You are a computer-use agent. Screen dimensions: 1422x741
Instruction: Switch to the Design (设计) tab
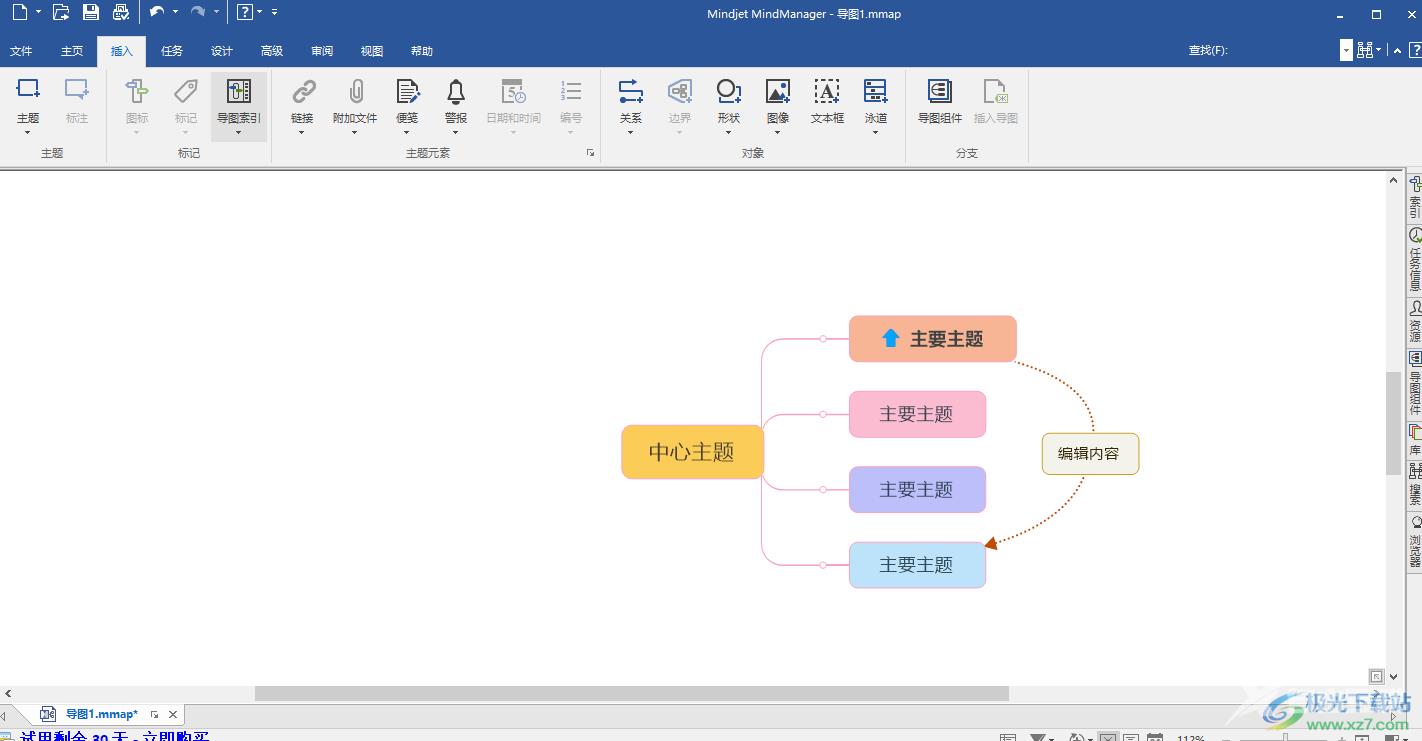pos(222,51)
